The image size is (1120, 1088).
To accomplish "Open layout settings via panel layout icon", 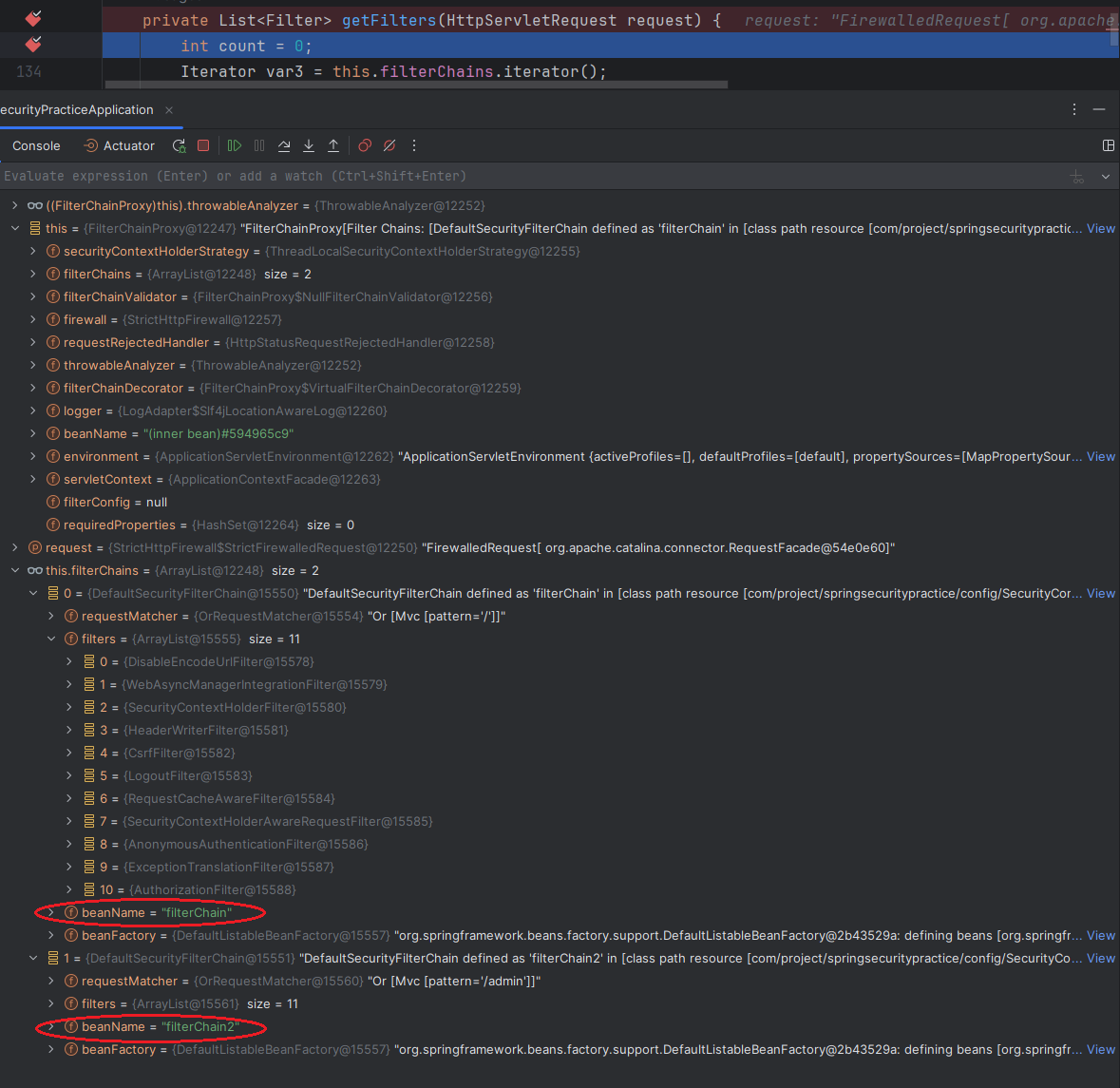I will point(1109,145).
